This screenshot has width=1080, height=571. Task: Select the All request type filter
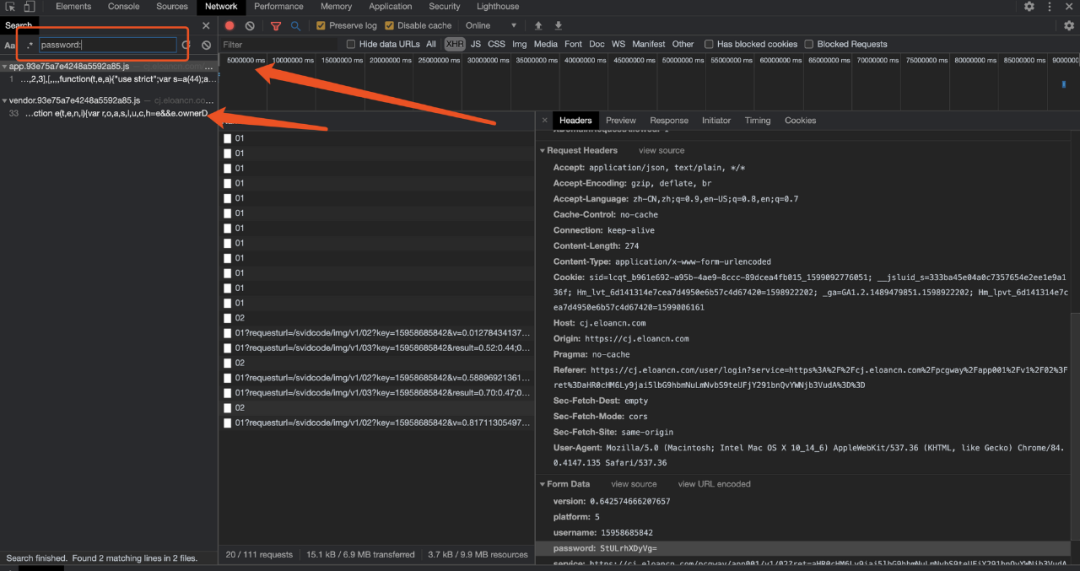point(431,44)
